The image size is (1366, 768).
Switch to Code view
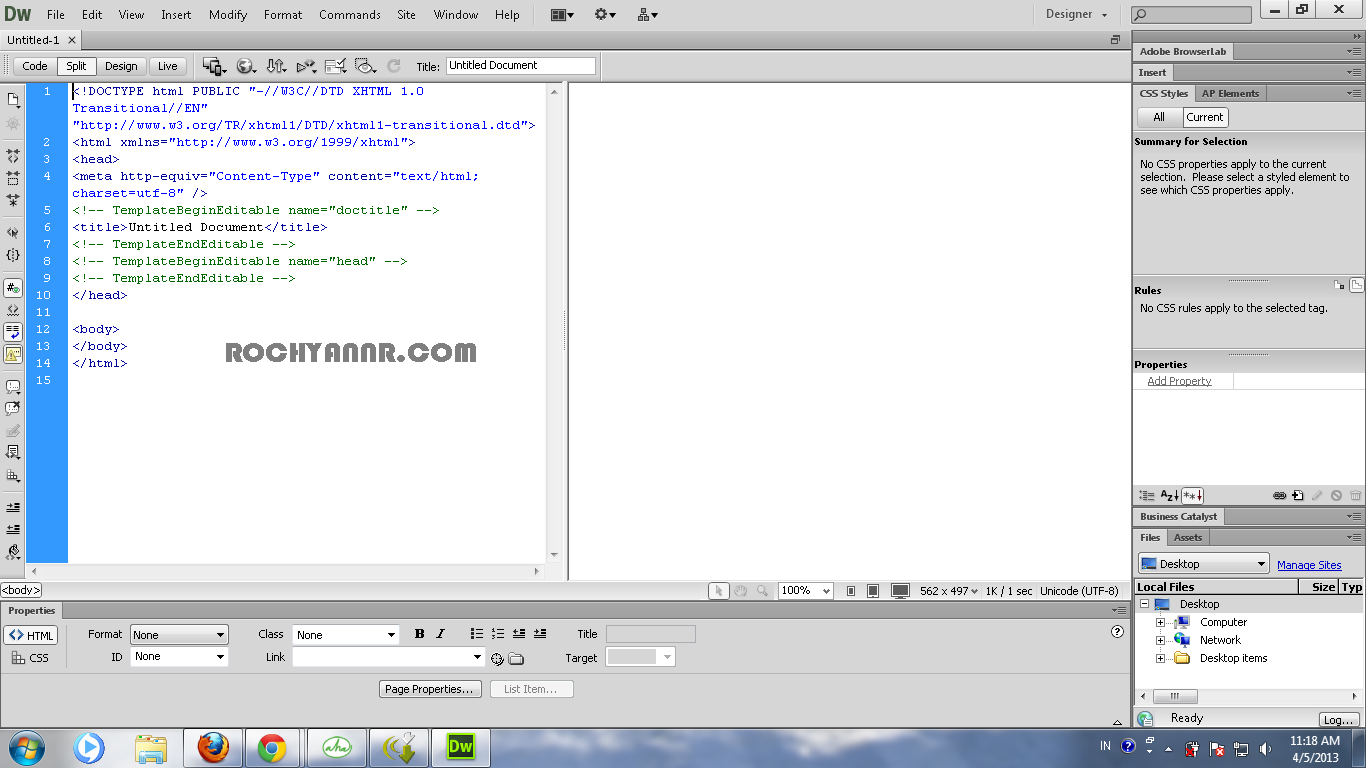(x=35, y=66)
